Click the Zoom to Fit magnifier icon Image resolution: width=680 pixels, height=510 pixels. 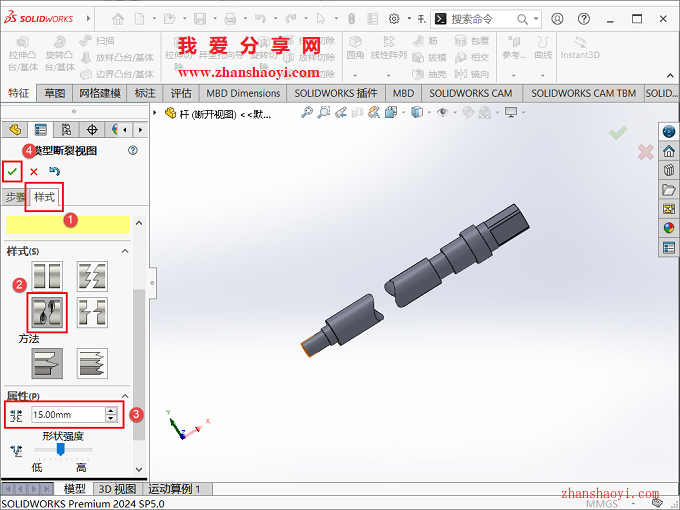pyautogui.click(x=305, y=113)
